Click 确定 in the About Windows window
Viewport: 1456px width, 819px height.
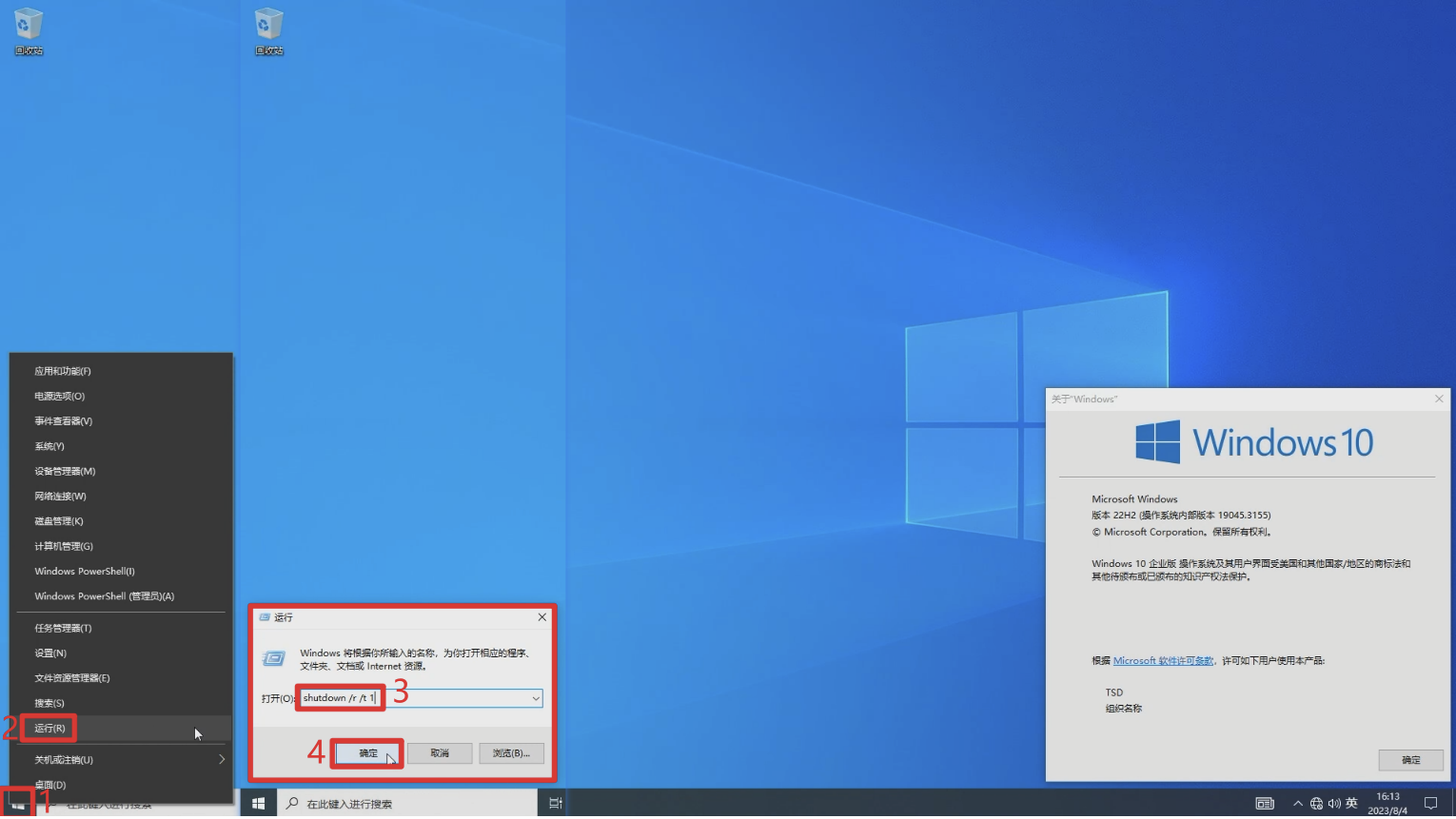1411,760
